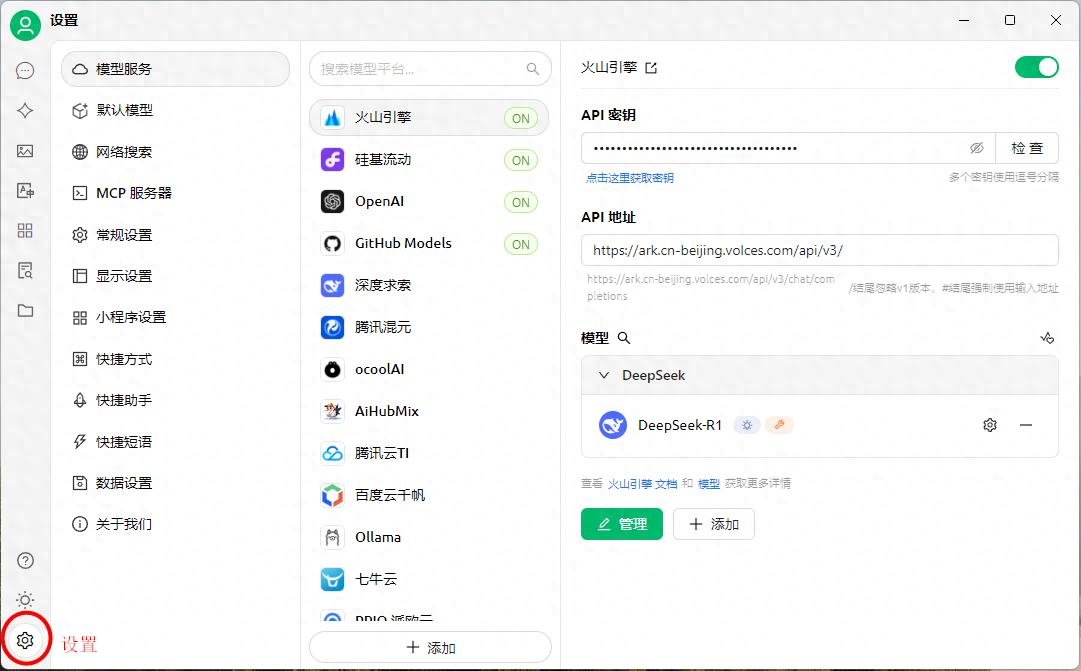1081x671 pixels.
Task: Open the translate sidebar icon
Action: coord(25,190)
